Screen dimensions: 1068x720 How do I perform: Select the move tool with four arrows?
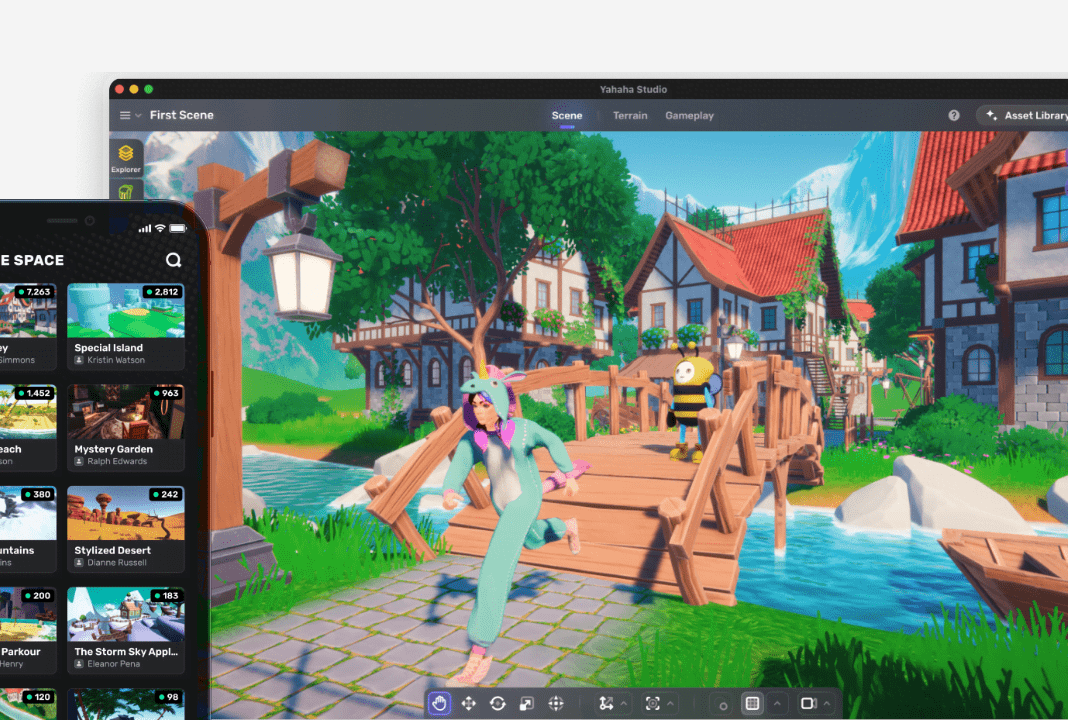pos(469,703)
